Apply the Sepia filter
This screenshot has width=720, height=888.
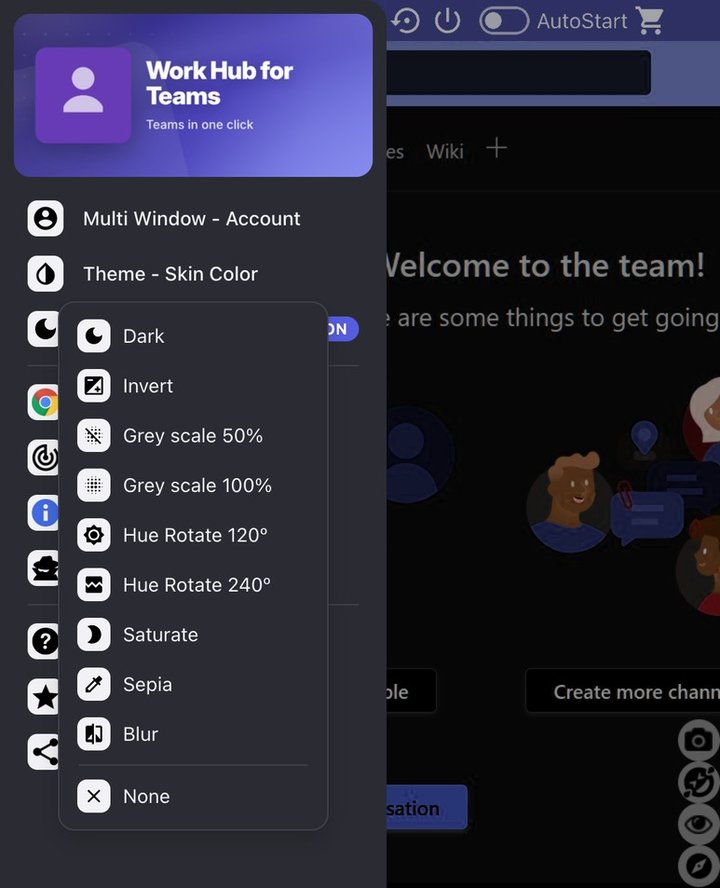click(x=193, y=685)
